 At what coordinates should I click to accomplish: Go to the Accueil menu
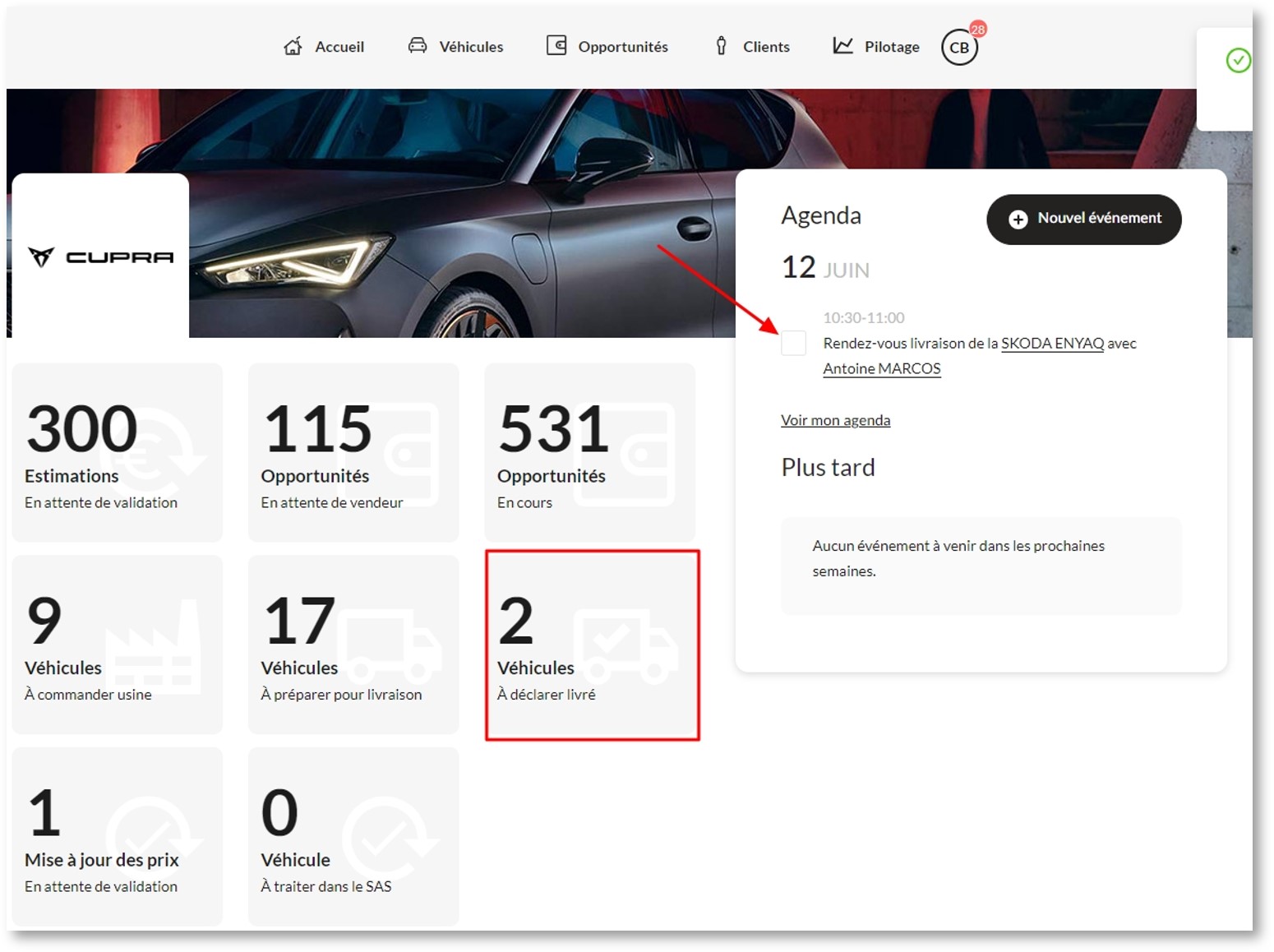pyautogui.click(x=324, y=47)
